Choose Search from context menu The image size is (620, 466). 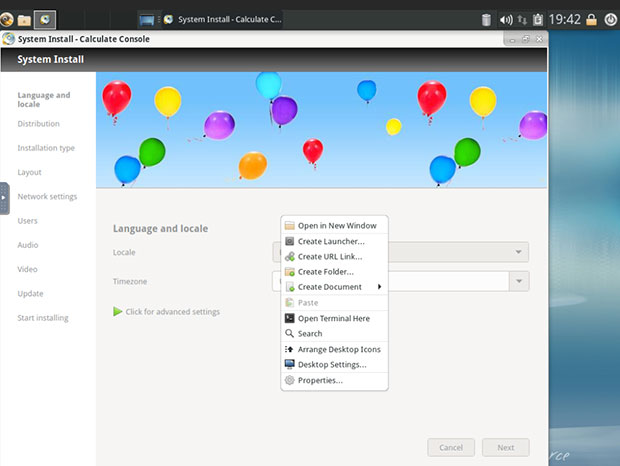point(334,334)
